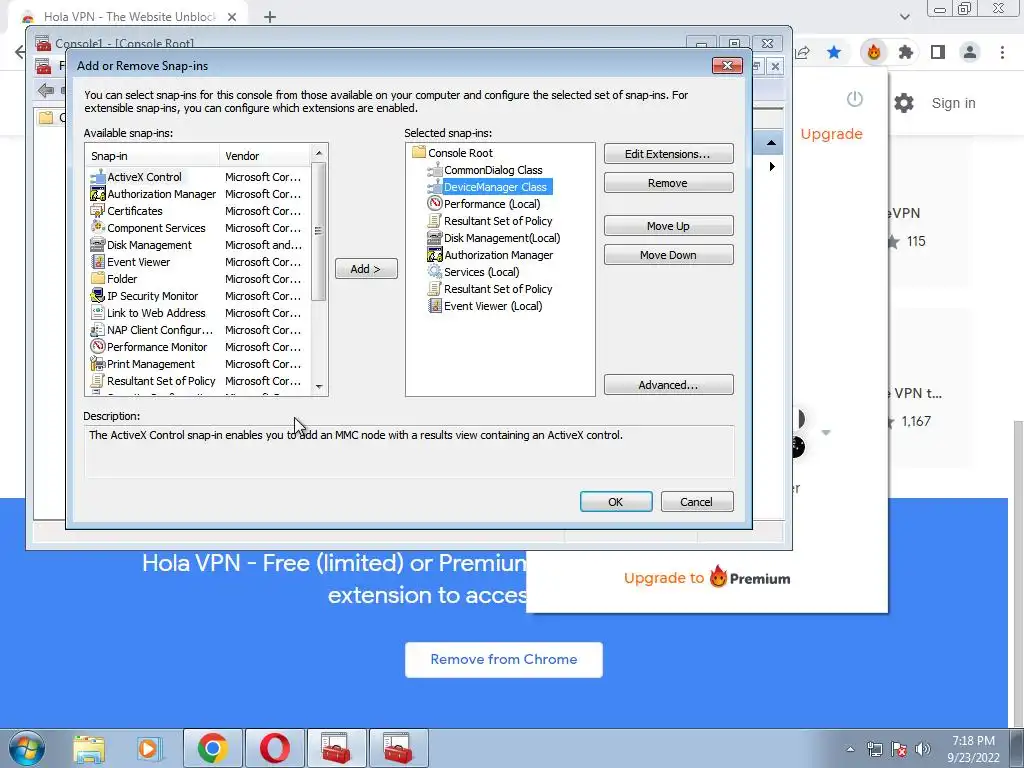Open a new Chrome tab
Screen dimensions: 1024x768
pyautogui.click(x=270, y=17)
